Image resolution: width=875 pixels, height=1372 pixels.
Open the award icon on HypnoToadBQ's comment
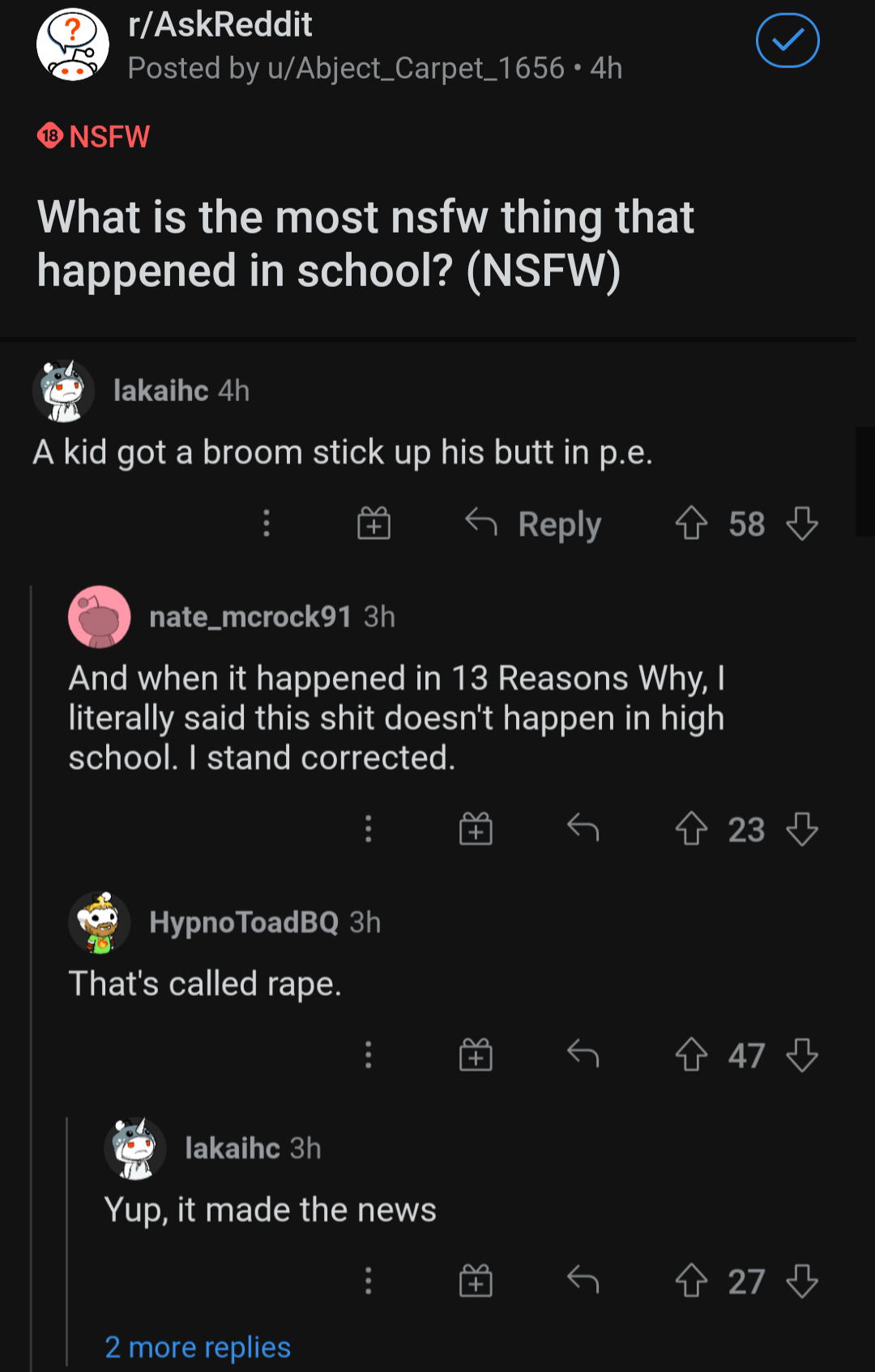coord(476,1054)
